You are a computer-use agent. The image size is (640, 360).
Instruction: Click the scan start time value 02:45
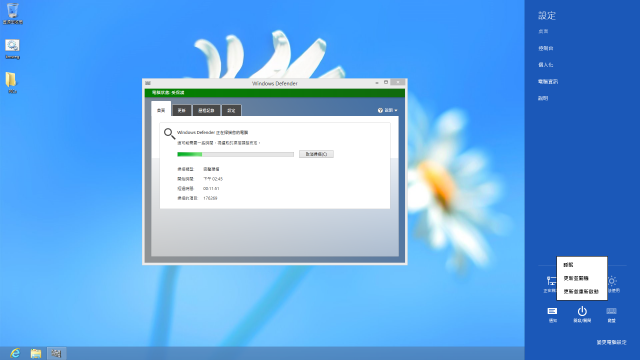point(213,179)
